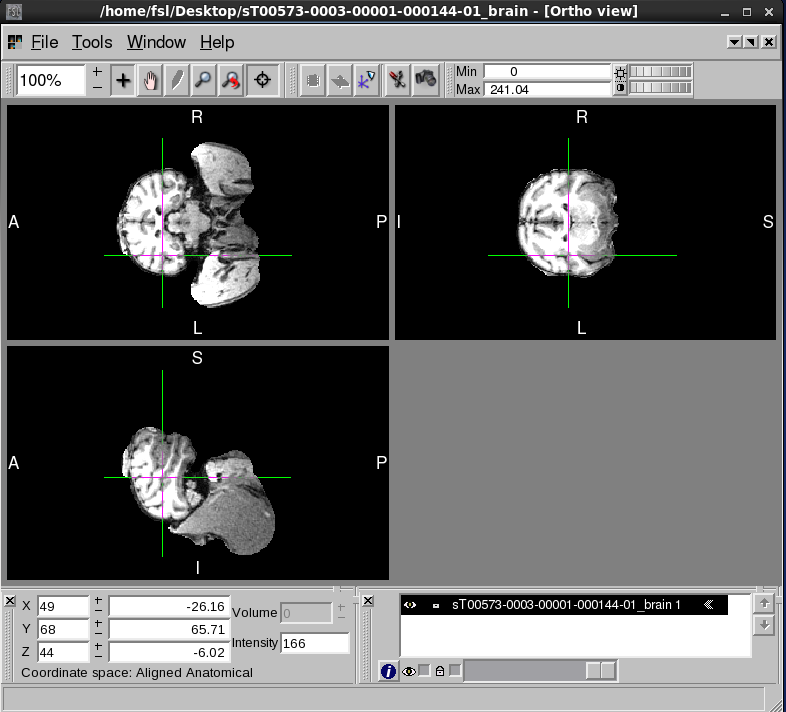Screen dimensions: 786x712
Task: Click the Y voxel field 68
Action: pyautogui.click(x=63, y=629)
